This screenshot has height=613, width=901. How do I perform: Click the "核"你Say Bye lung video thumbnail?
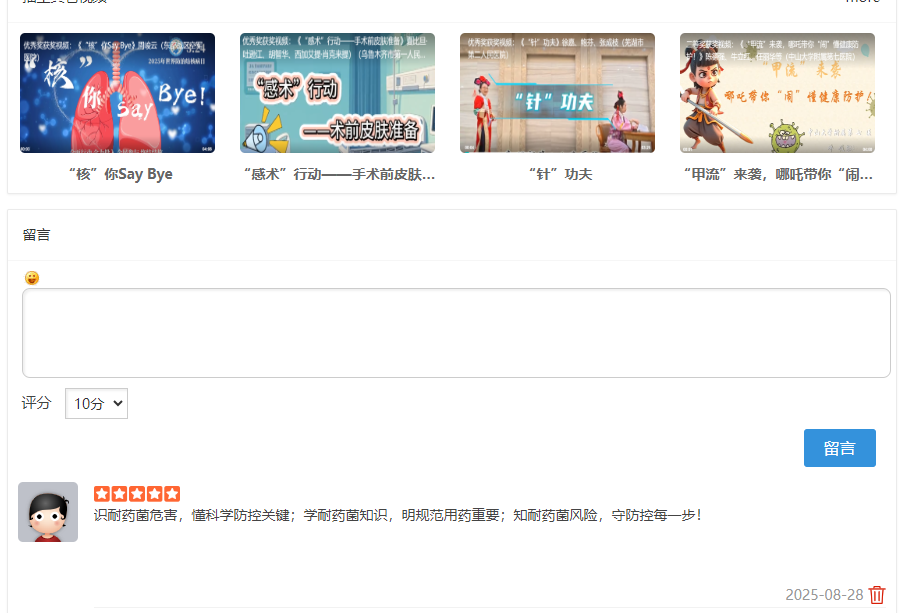pos(116,92)
